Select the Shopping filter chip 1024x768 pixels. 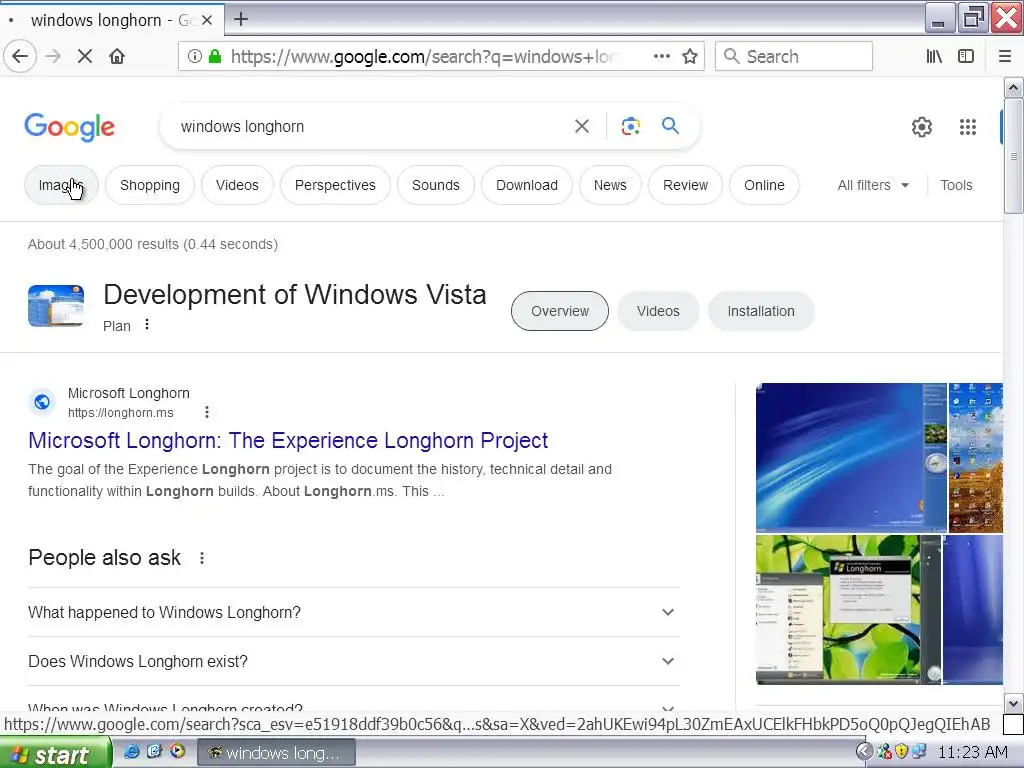click(x=150, y=185)
